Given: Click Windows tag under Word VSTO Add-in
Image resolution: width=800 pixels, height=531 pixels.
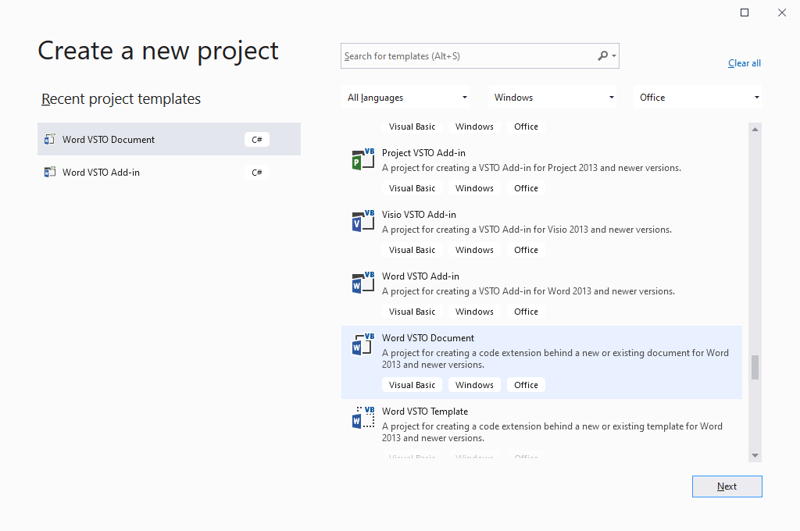Looking at the screenshot, I should pos(474,312).
